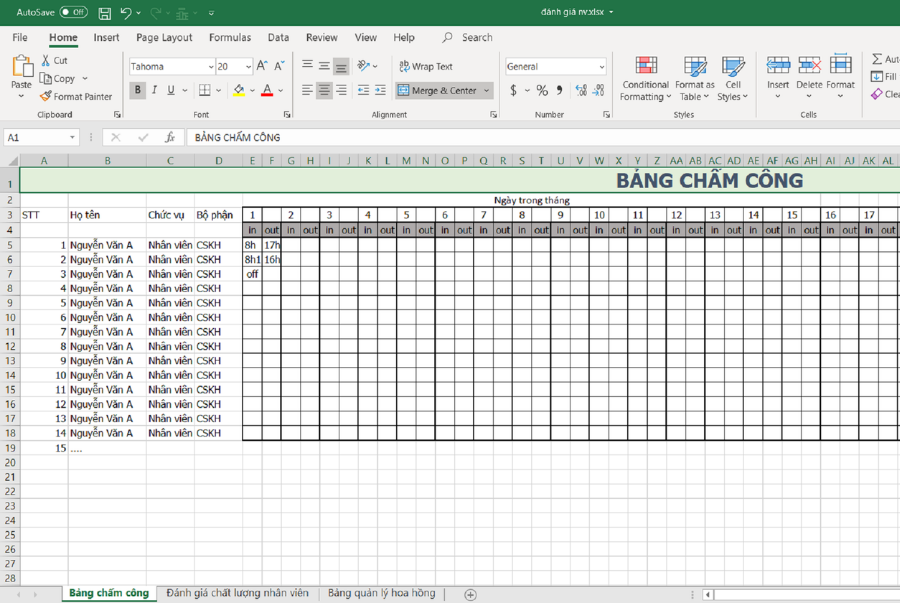Toggle Bold formatting

[x=138, y=90]
